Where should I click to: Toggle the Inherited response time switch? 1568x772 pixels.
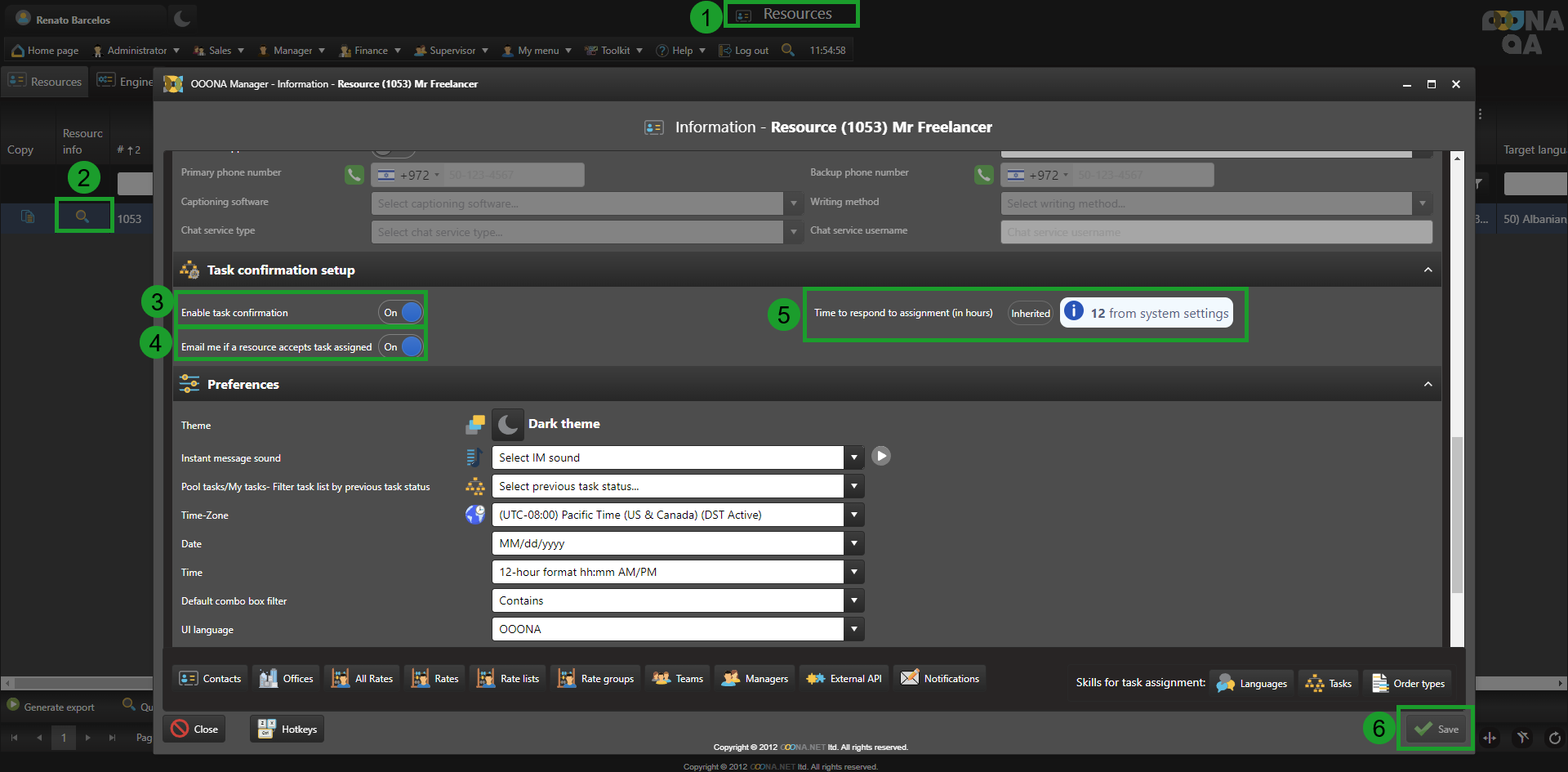coord(1030,314)
